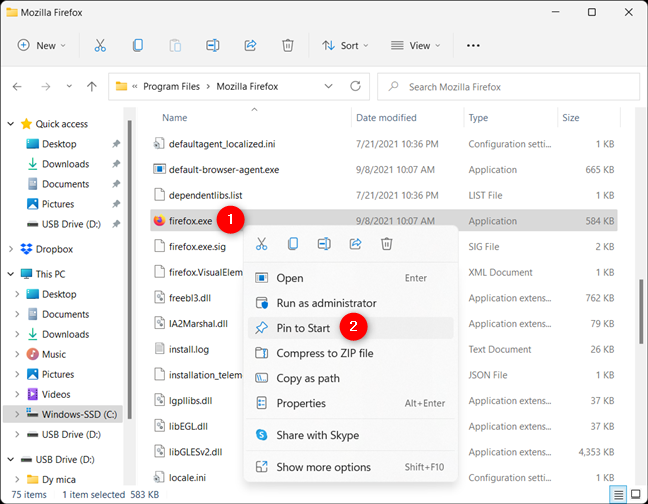
Task: Choose Copy as path
Action: coord(350,378)
